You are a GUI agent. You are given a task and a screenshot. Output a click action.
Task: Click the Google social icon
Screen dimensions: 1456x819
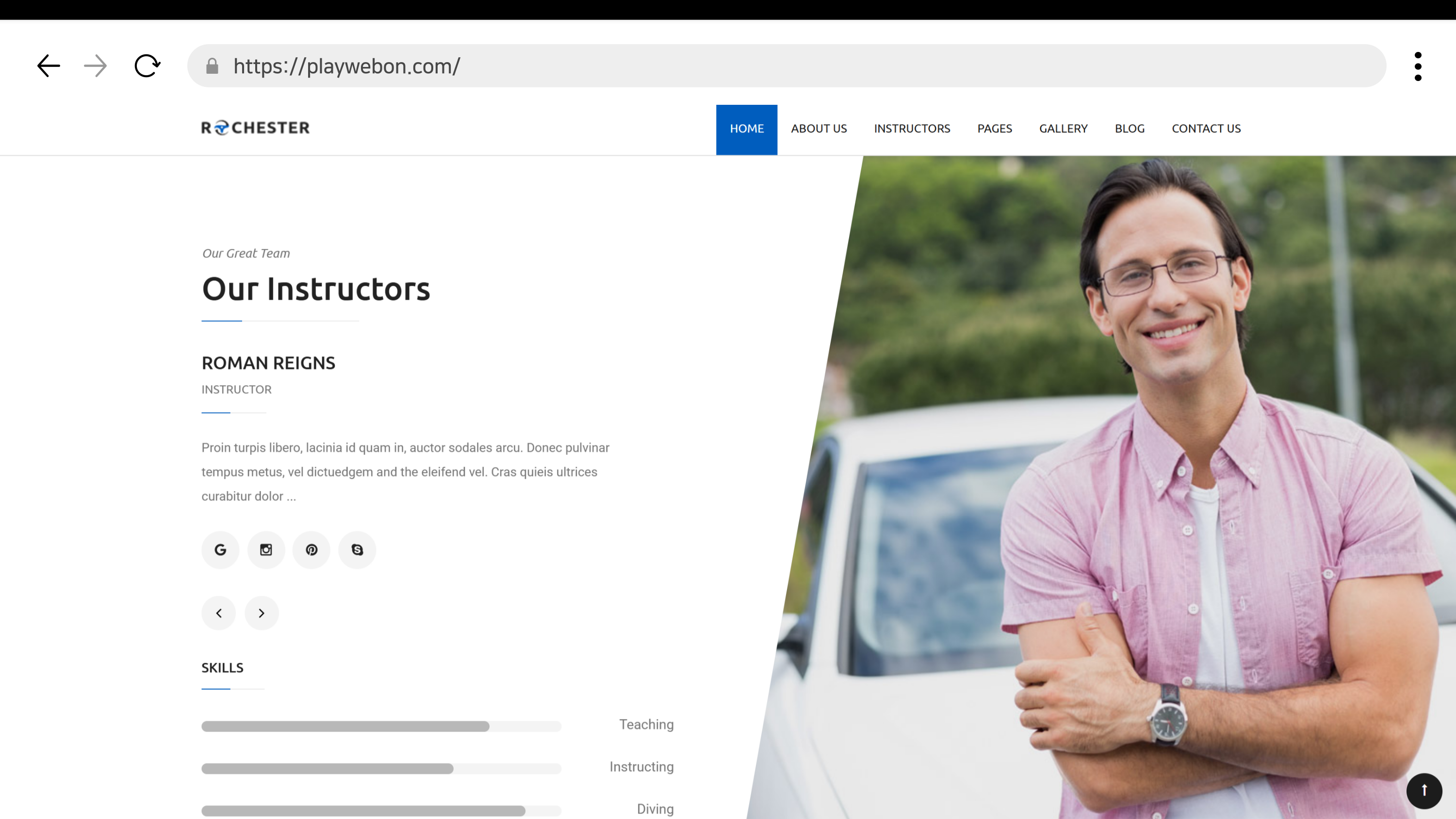220,549
